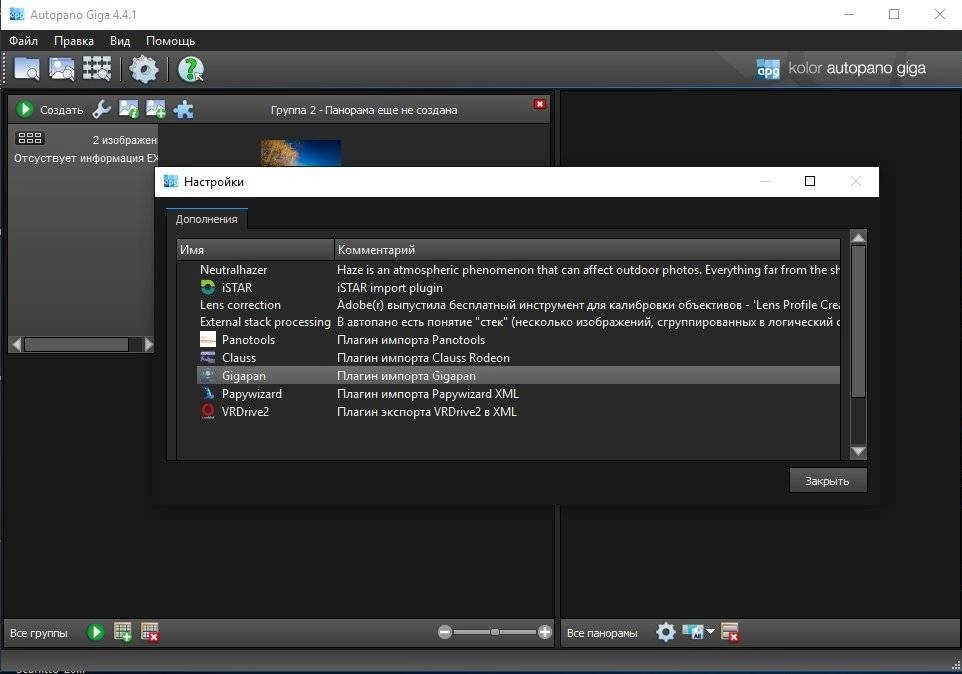Click Все группы label
The image size is (962, 674).
pos(39,633)
